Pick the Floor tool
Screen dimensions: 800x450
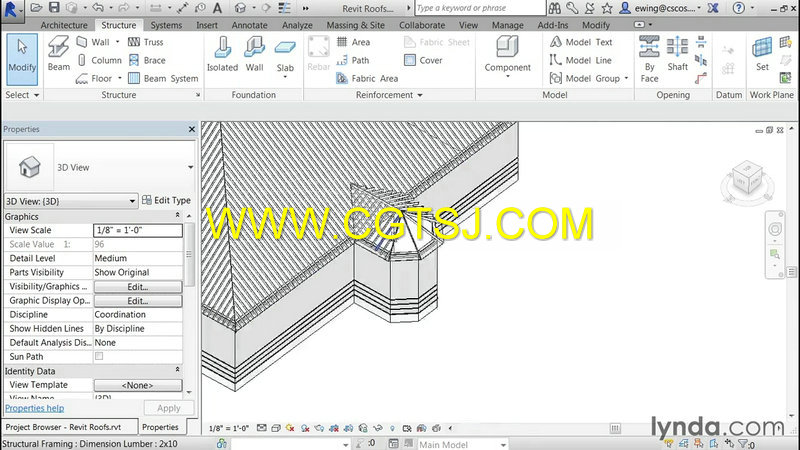click(x=94, y=79)
